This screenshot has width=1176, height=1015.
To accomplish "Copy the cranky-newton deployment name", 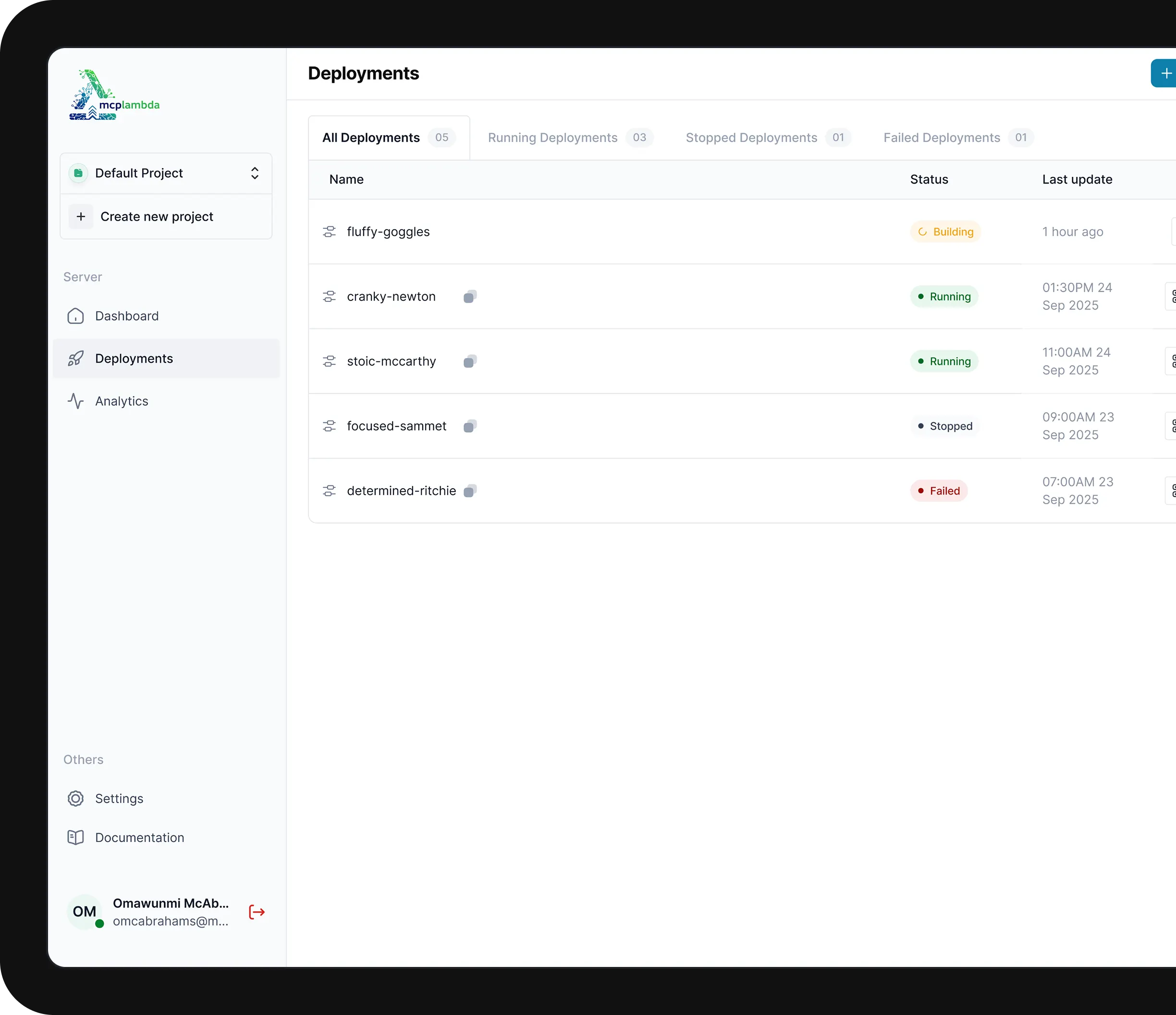I will [470, 297].
